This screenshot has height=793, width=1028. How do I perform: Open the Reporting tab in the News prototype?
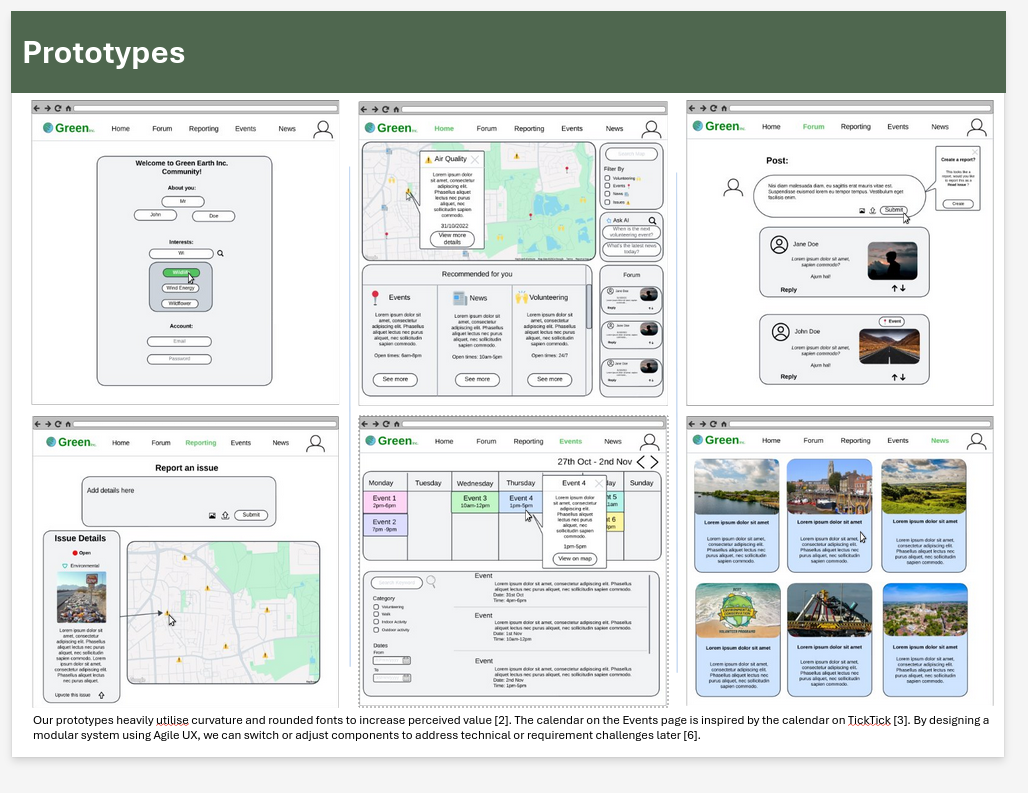point(855,440)
